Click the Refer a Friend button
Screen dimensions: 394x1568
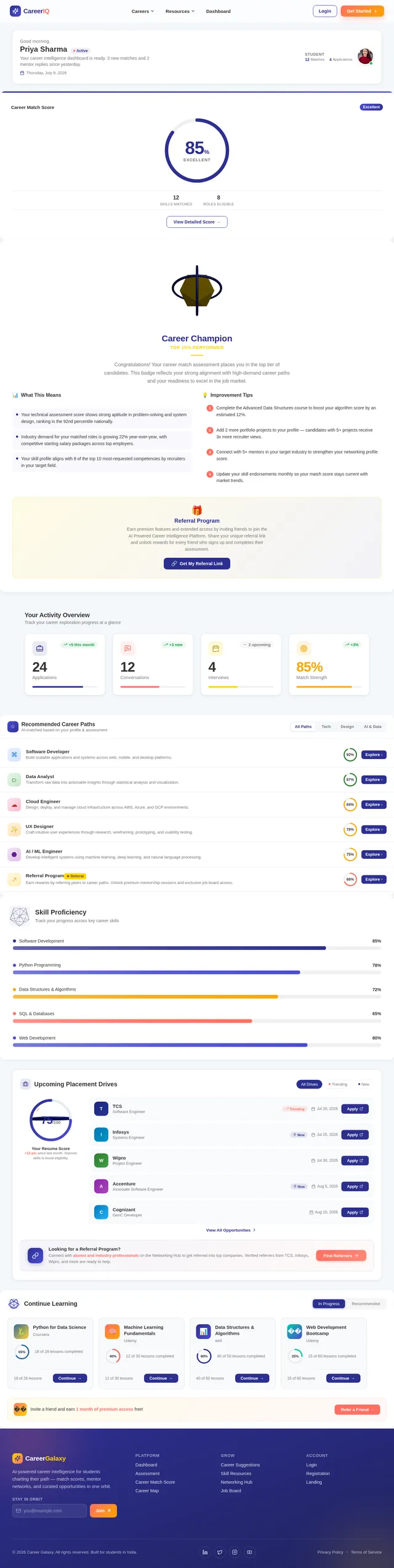(x=358, y=1409)
